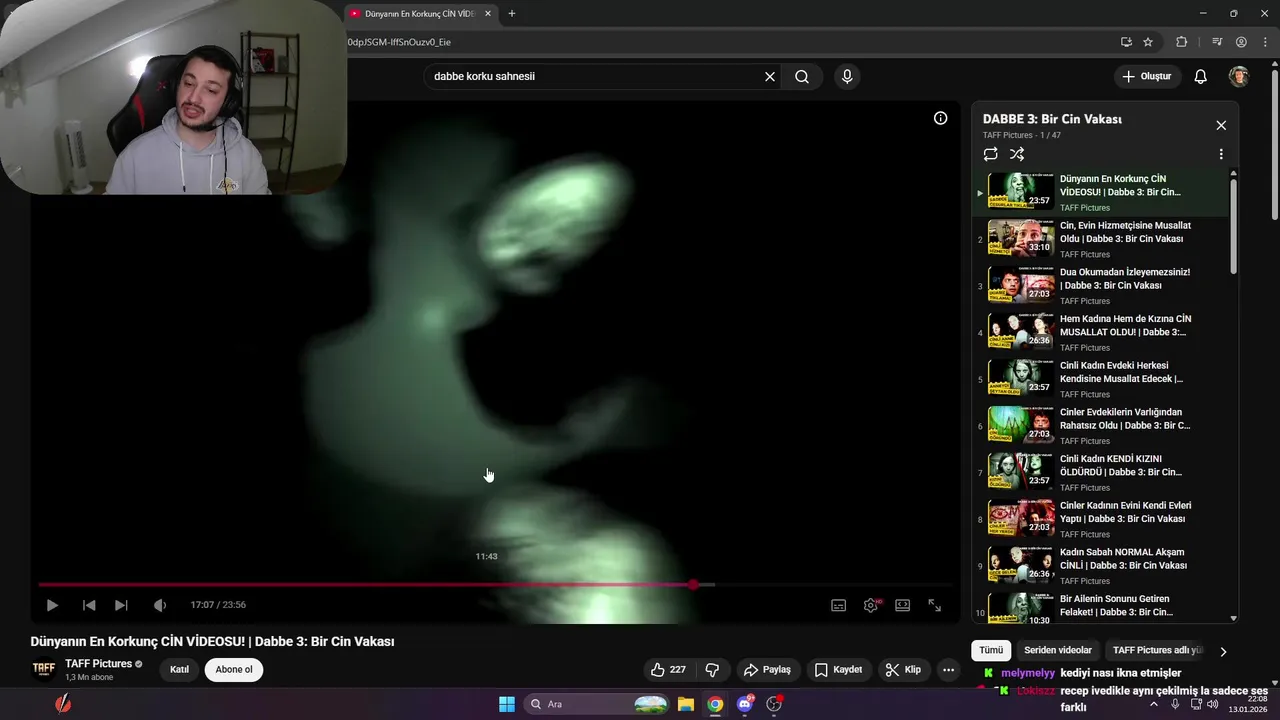Share the video via Paylaş

click(767, 670)
